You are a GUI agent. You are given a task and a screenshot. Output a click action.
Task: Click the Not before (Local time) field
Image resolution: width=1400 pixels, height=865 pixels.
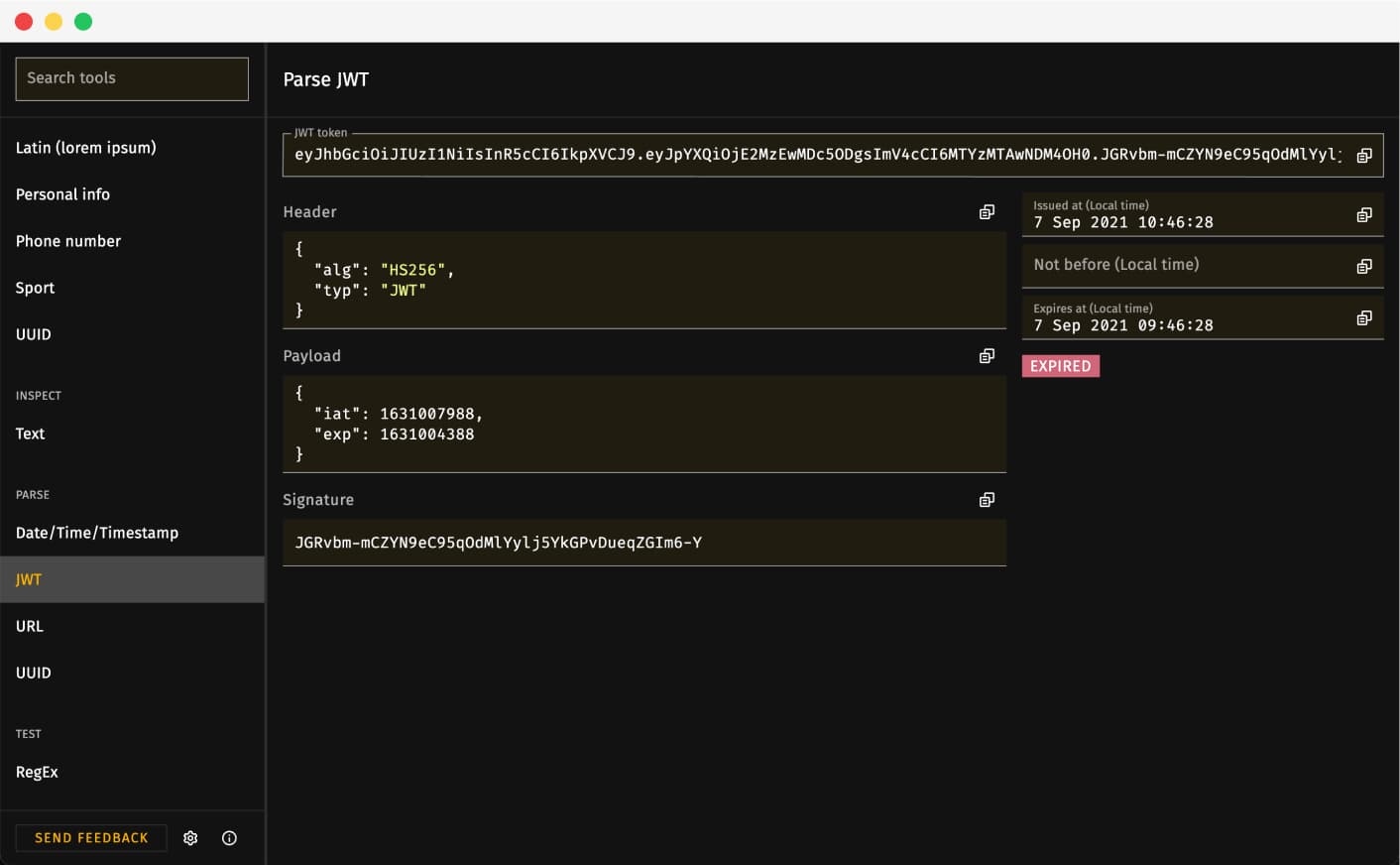coord(1203,266)
